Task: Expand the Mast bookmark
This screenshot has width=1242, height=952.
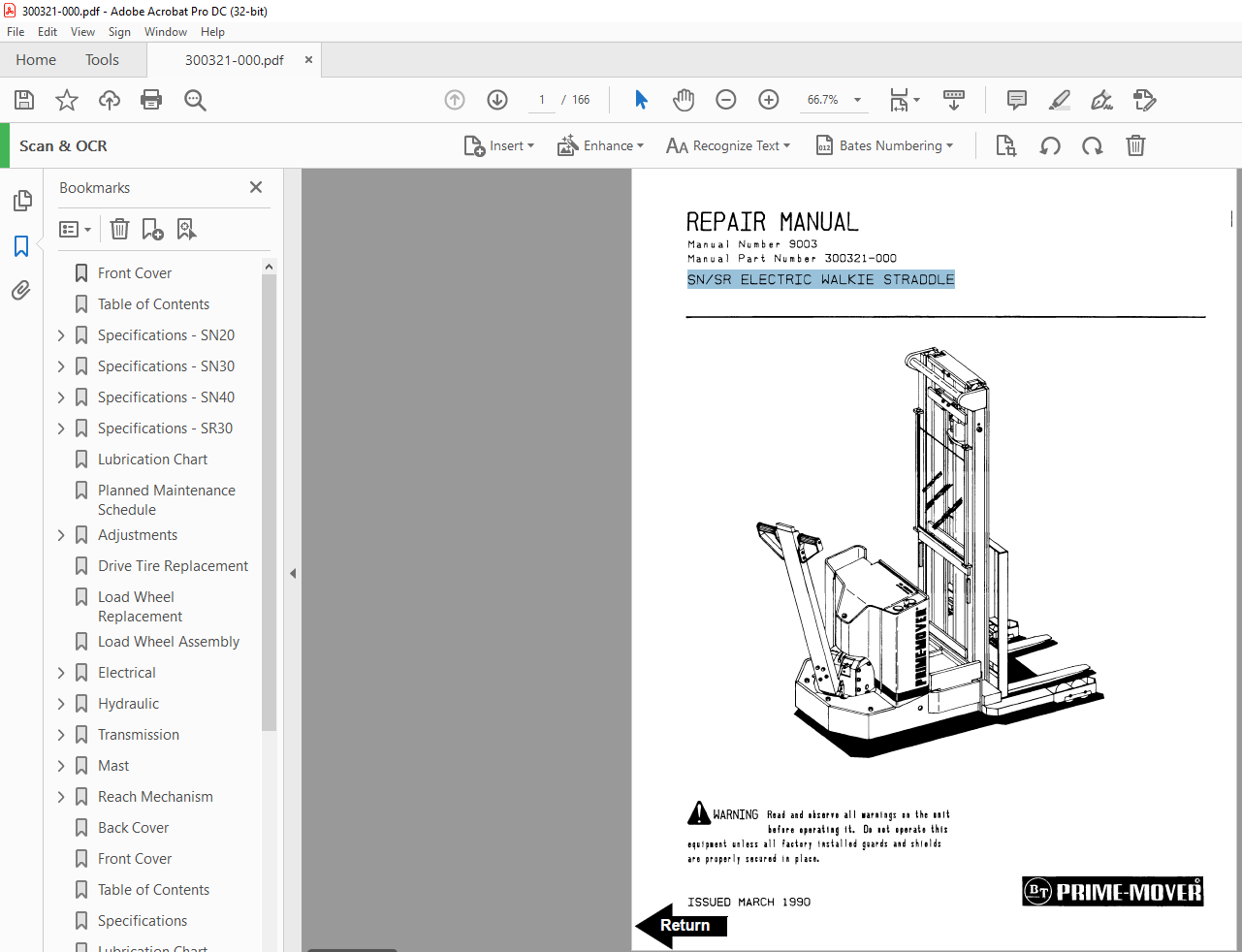Action: (x=61, y=766)
